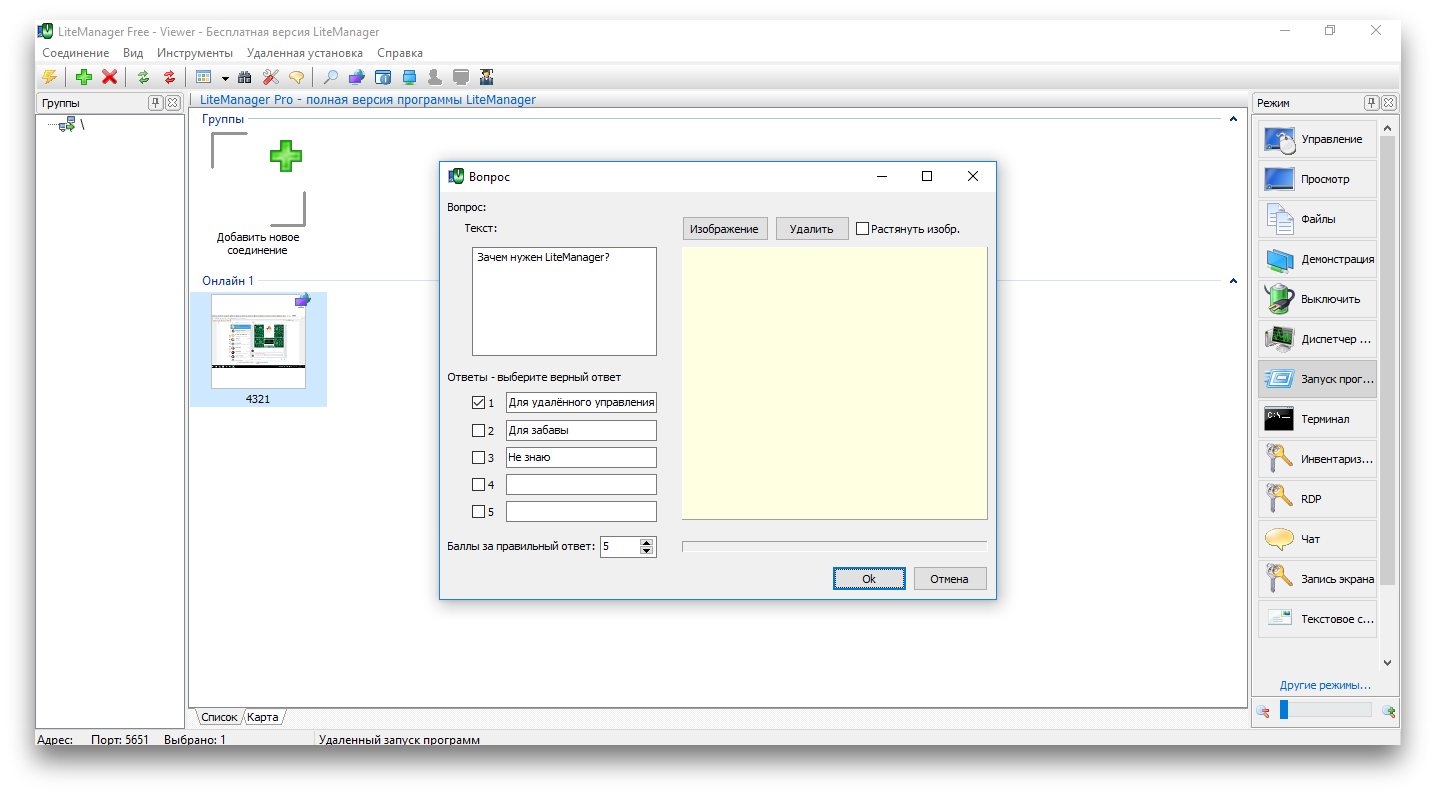Enable the Растянуть изобр. checkbox
The height and width of the screenshot is (795, 1436).
[862, 229]
